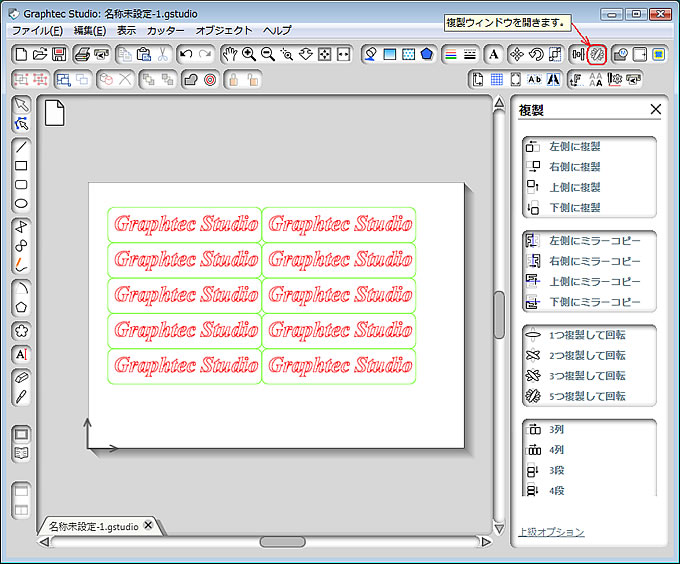Undo the last action
Viewport: 680px width, 564px height.
point(186,55)
